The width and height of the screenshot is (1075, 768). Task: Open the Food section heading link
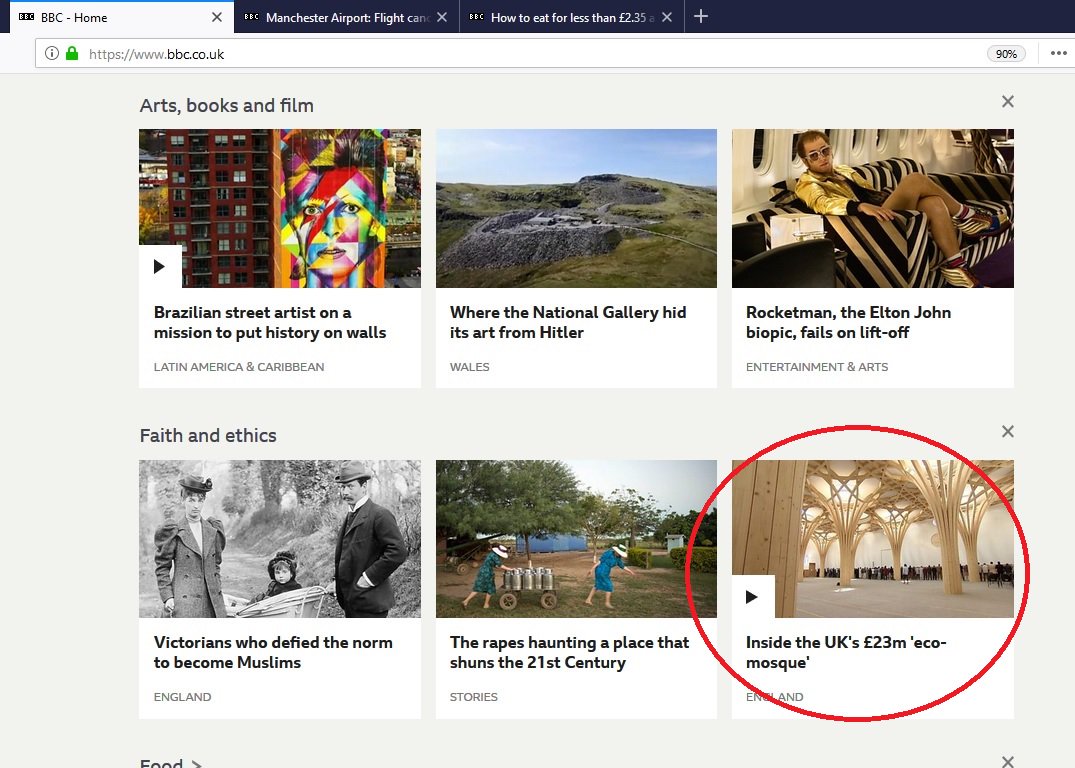point(171,763)
